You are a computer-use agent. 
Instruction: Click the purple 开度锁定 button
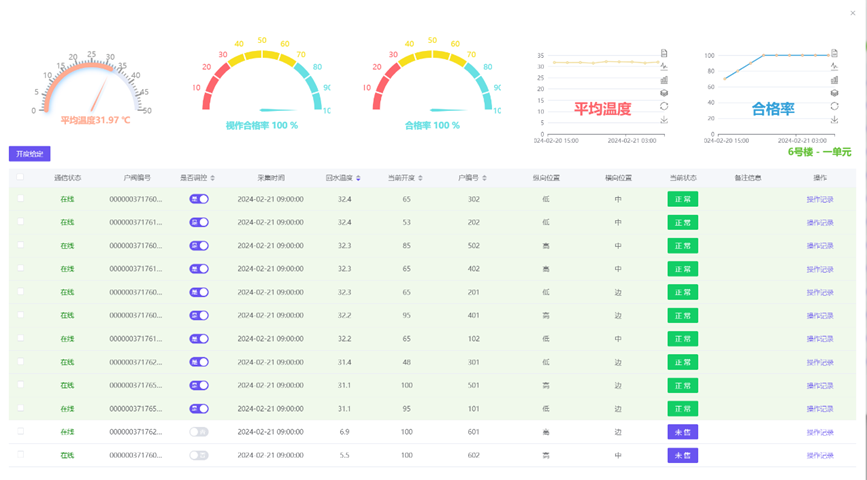29,154
